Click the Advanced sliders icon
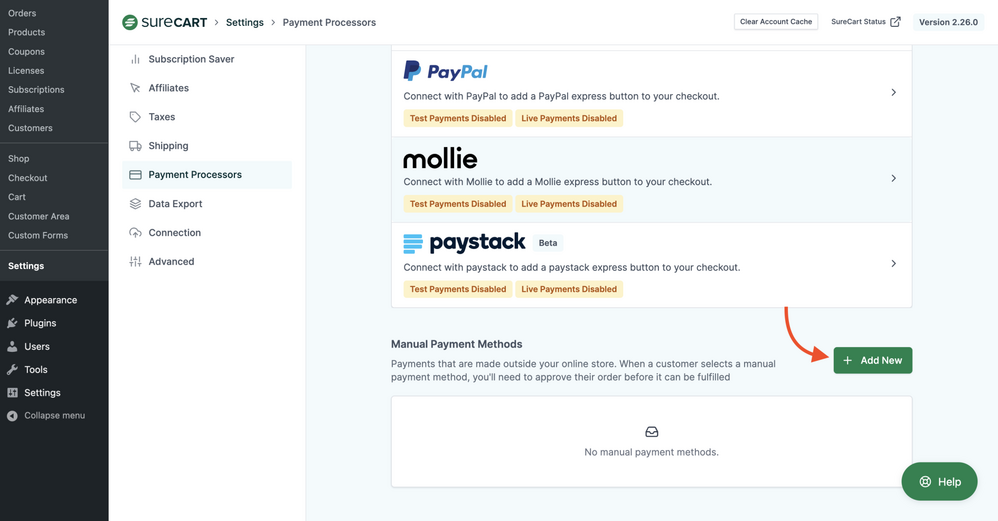Image resolution: width=998 pixels, height=521 pixels. tap(135, 262)
